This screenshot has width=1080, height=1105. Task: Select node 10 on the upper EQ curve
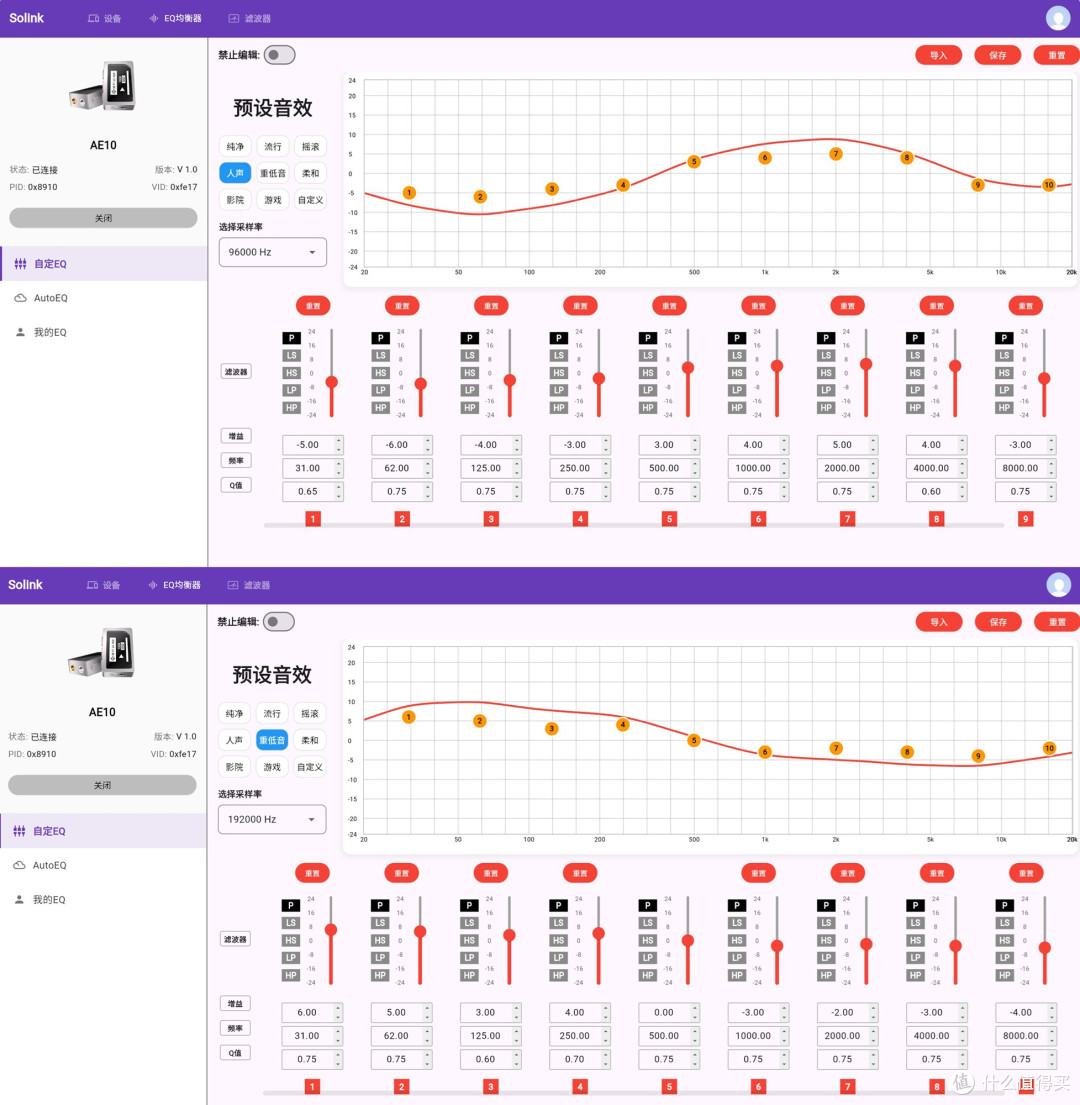point(1048,185)
